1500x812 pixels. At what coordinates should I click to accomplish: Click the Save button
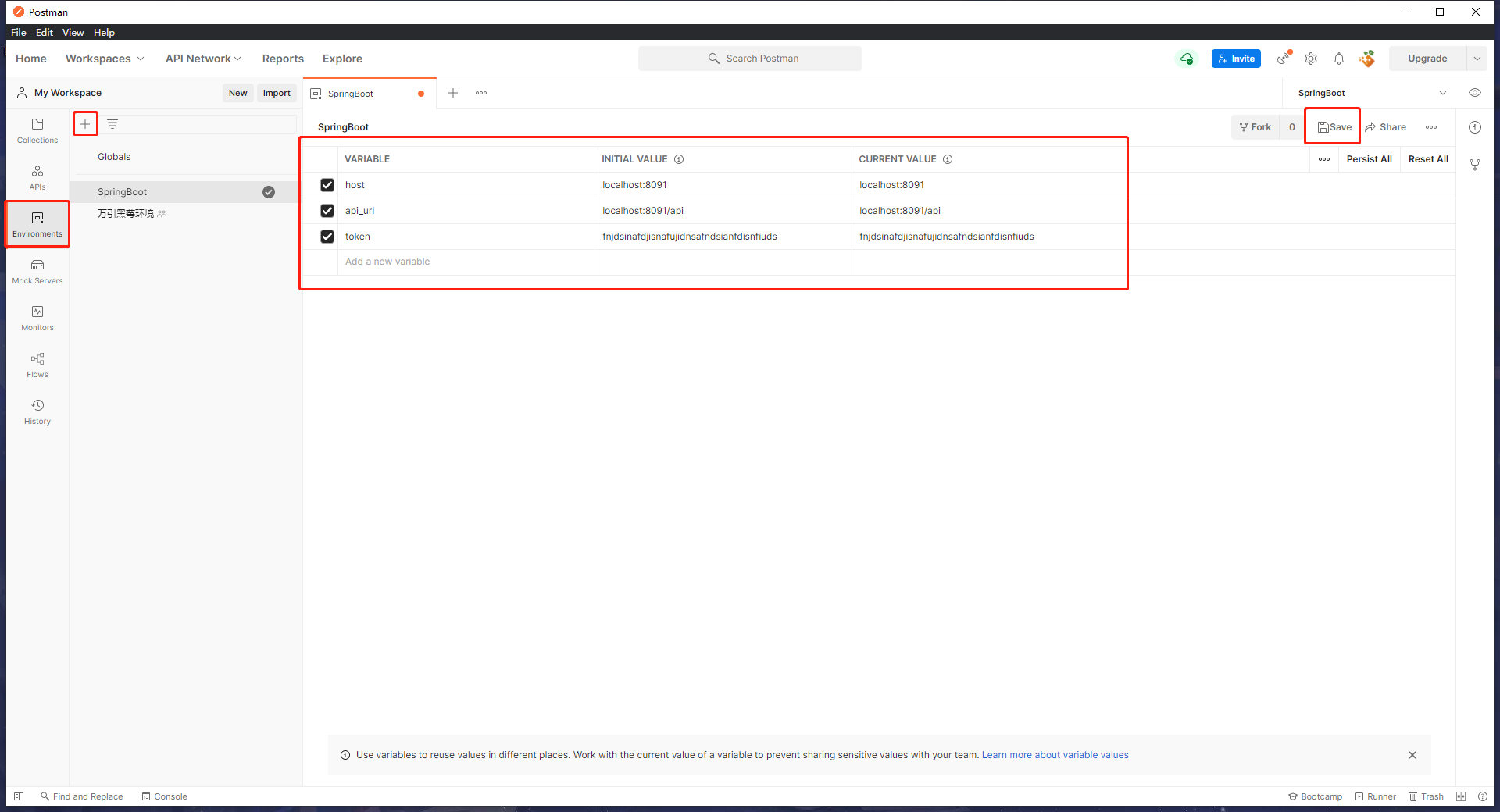pyautogui.click(x=1334, y=127)
